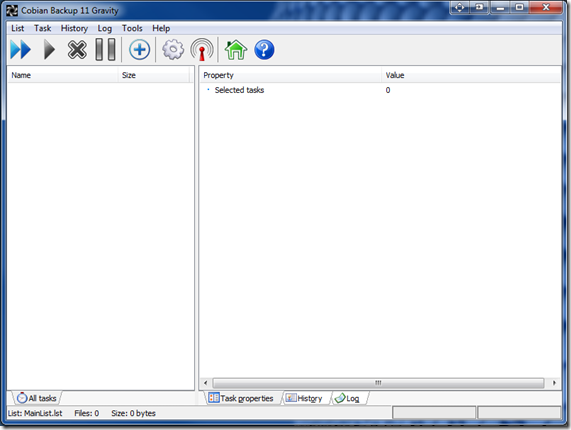
Task: Select the 'Selected tasks' property row
Action: 379,90
